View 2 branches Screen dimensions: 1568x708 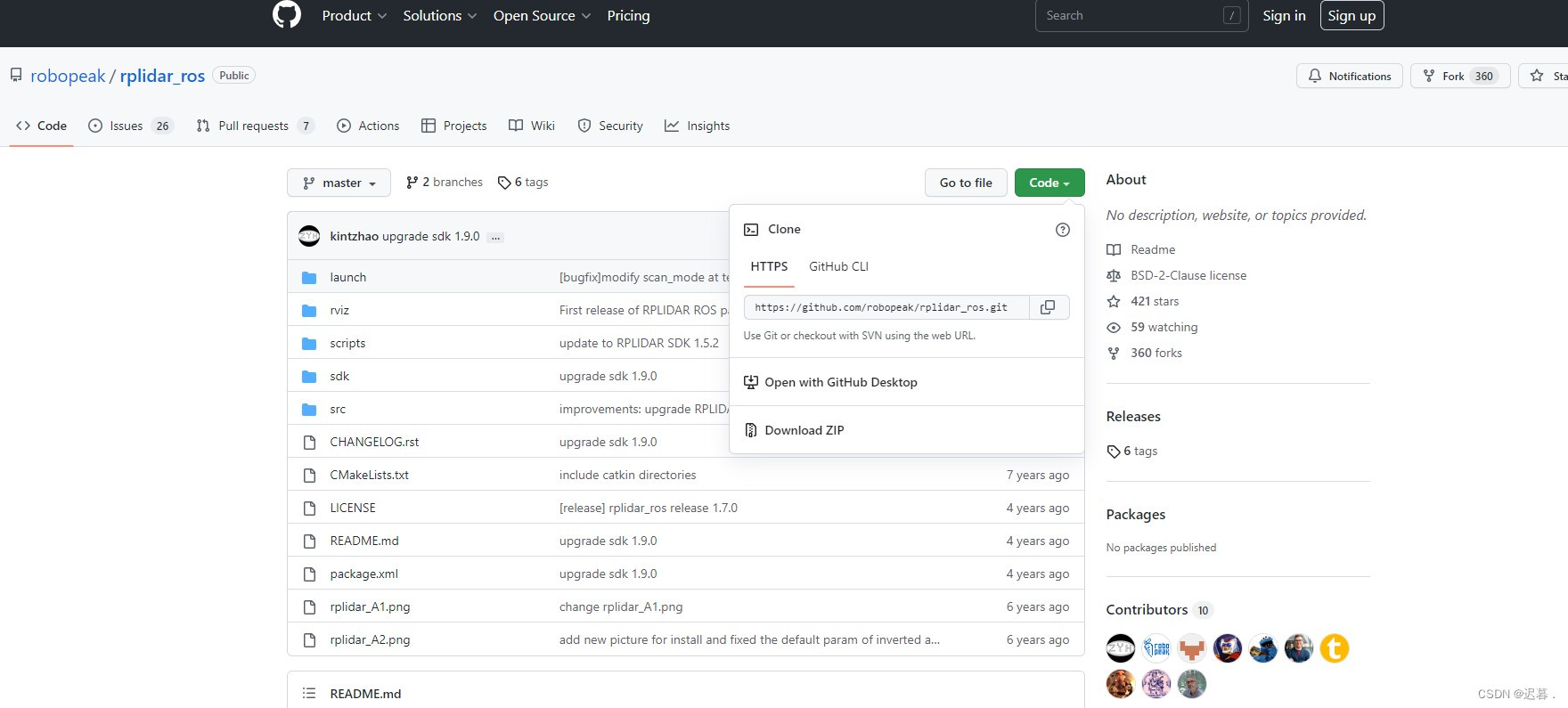444,183
